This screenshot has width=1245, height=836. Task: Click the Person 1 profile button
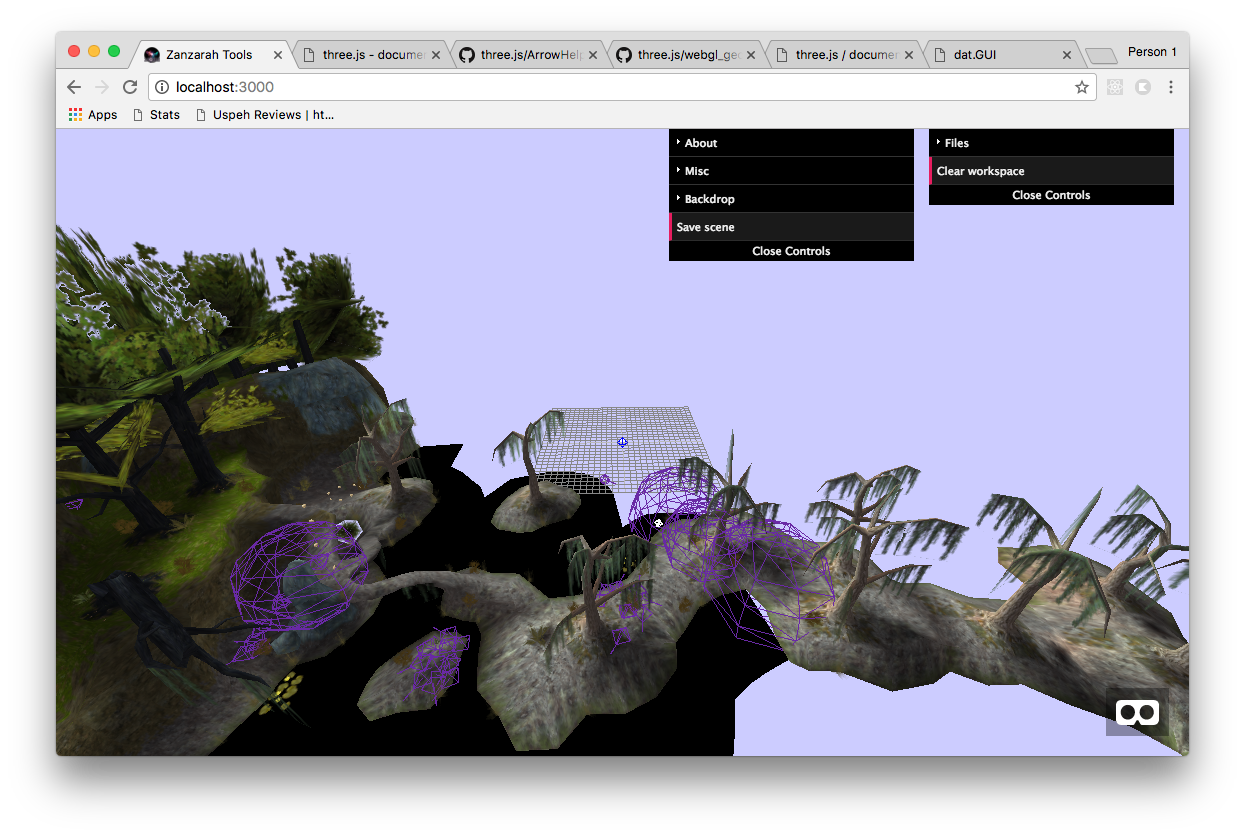point(1152,52)
